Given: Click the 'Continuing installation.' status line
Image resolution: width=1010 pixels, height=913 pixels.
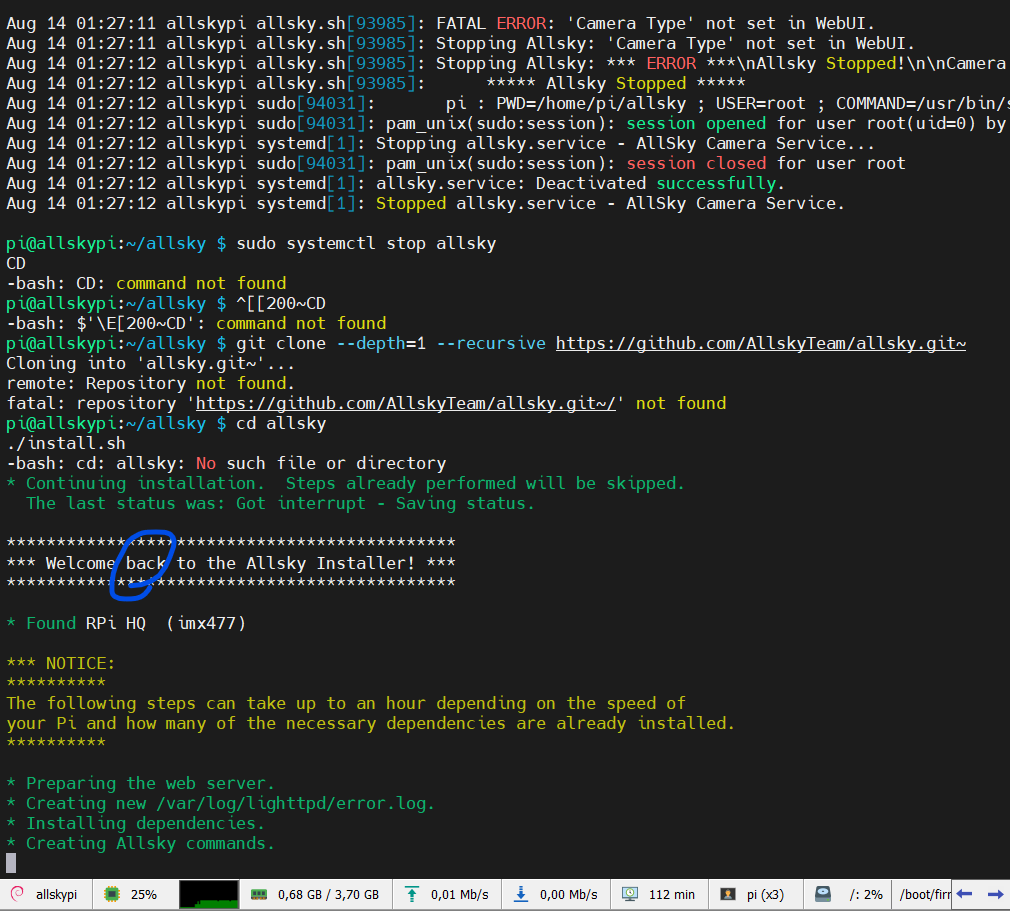Looking at the screenshot, I should click(345, 483).
